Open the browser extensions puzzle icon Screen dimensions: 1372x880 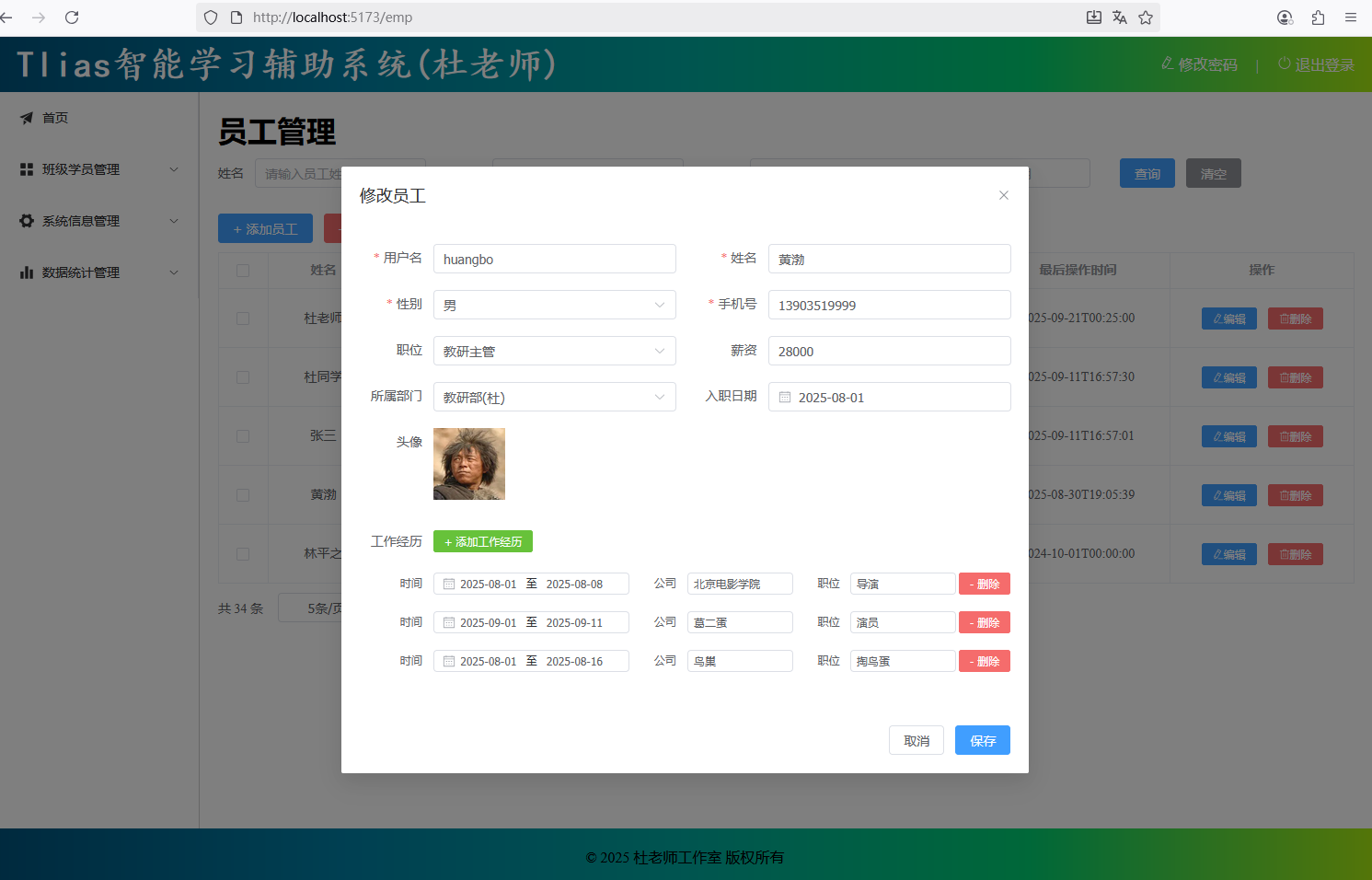click(x=1318, y=17)
